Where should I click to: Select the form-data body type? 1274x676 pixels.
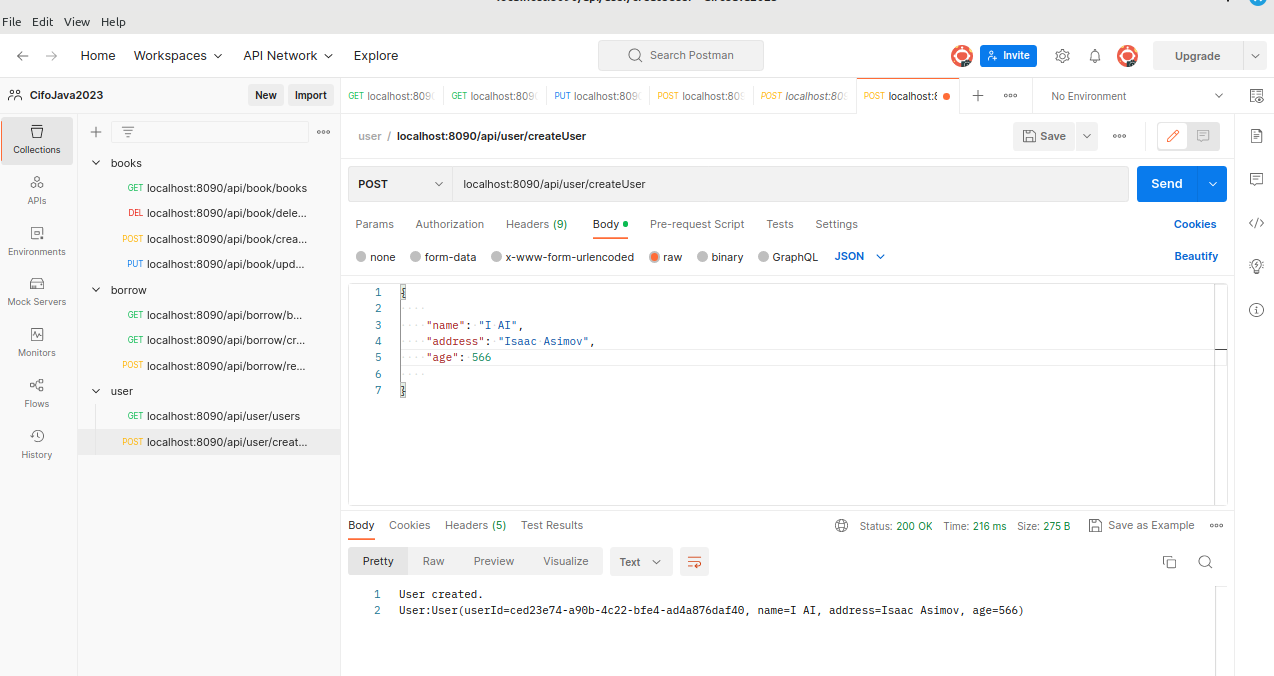(443, 257)
